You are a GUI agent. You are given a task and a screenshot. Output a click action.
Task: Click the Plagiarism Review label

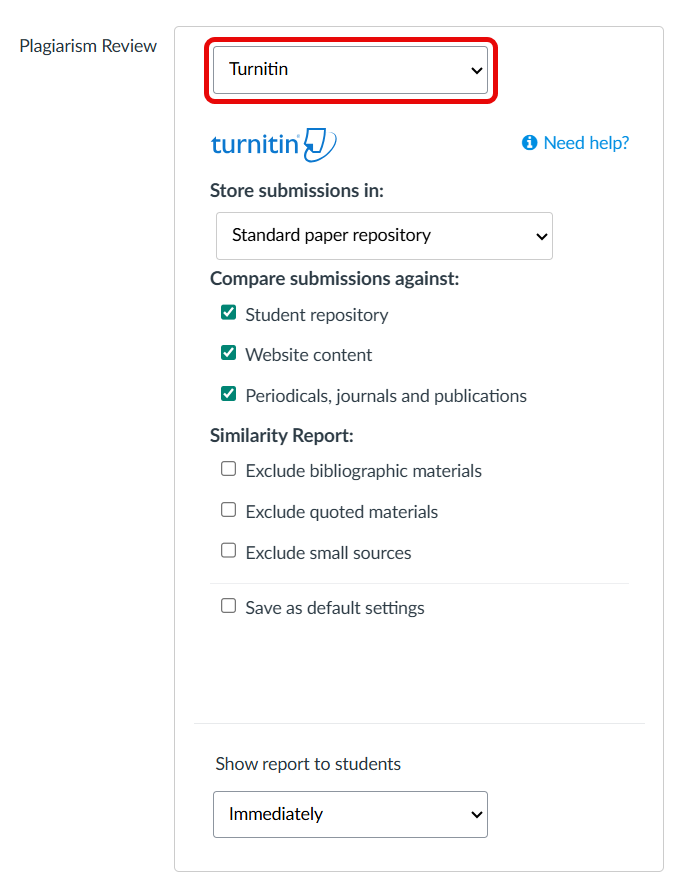88,46
